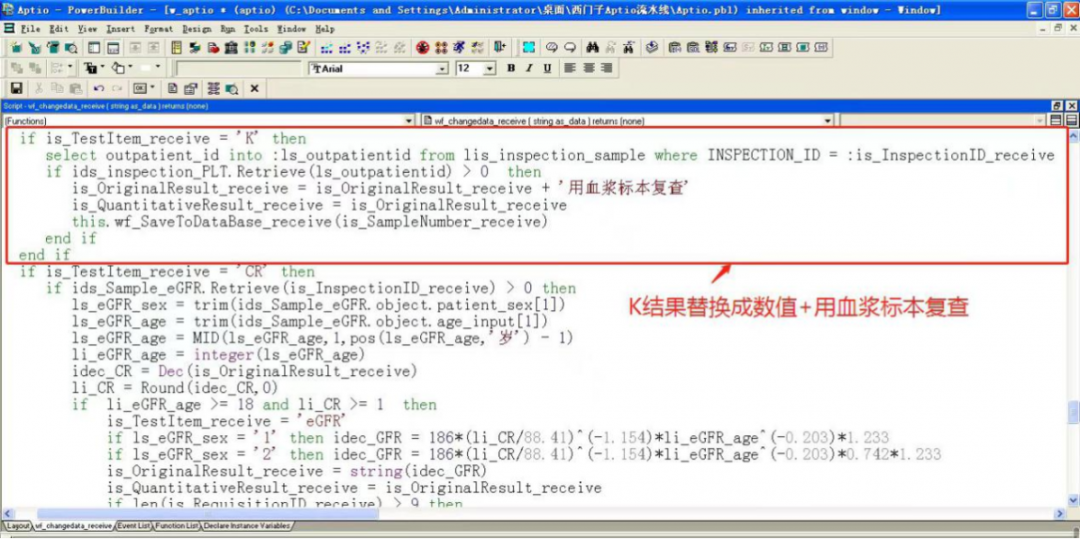Image resolution: width=1080 pixels, height=539 pixels.
Task: Open the Library painter icon
Action: [231, 47]
